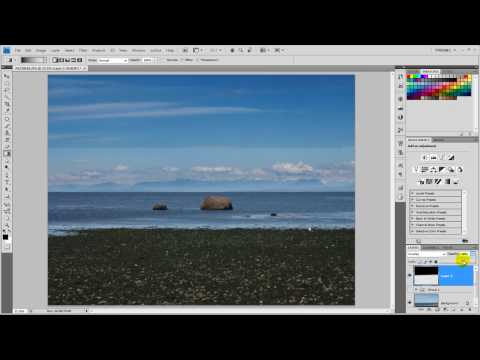Select the Pen tool
This screenshot has width=480, height=360.
[x=7, y=175]
